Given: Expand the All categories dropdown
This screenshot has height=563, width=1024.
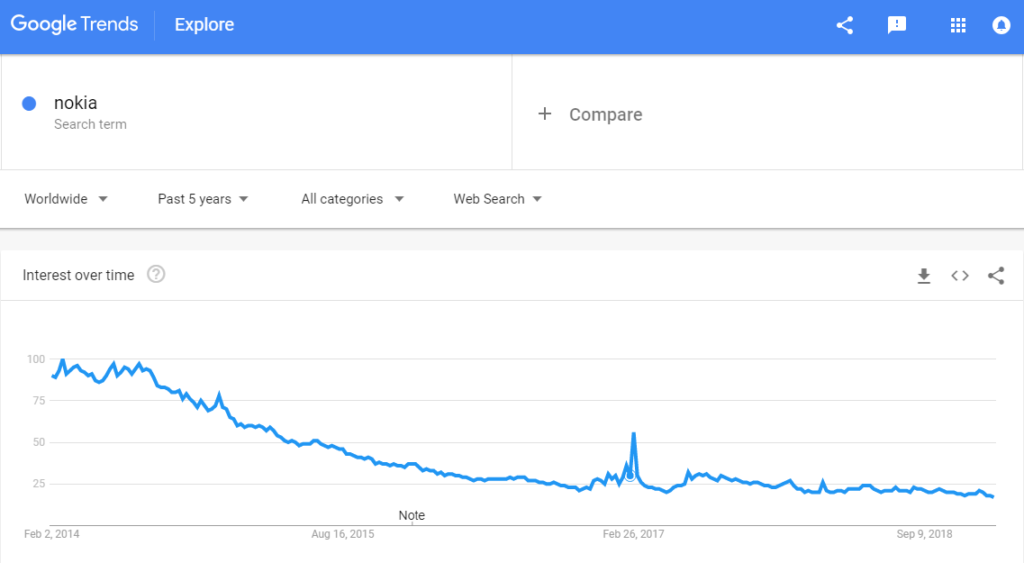Looking at the screenshot, I should pos(353,199).
